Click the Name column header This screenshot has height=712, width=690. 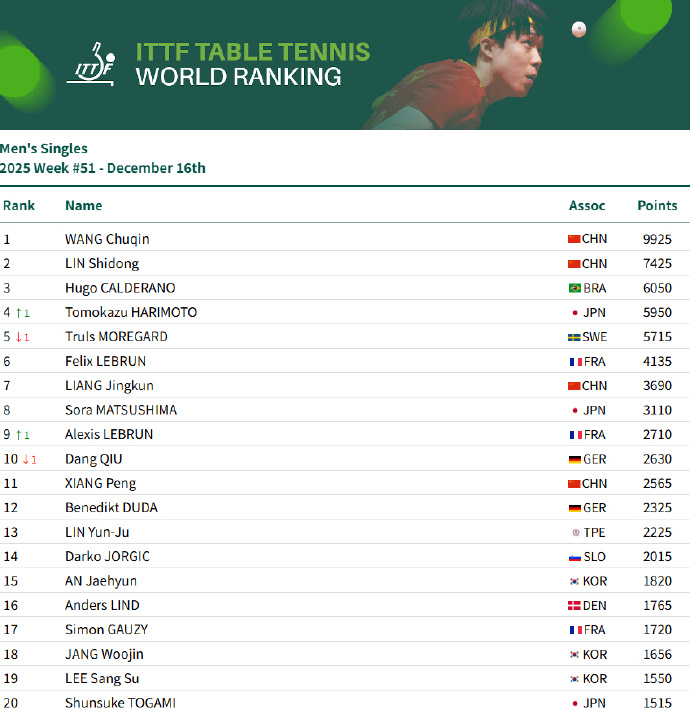point(83,206)
